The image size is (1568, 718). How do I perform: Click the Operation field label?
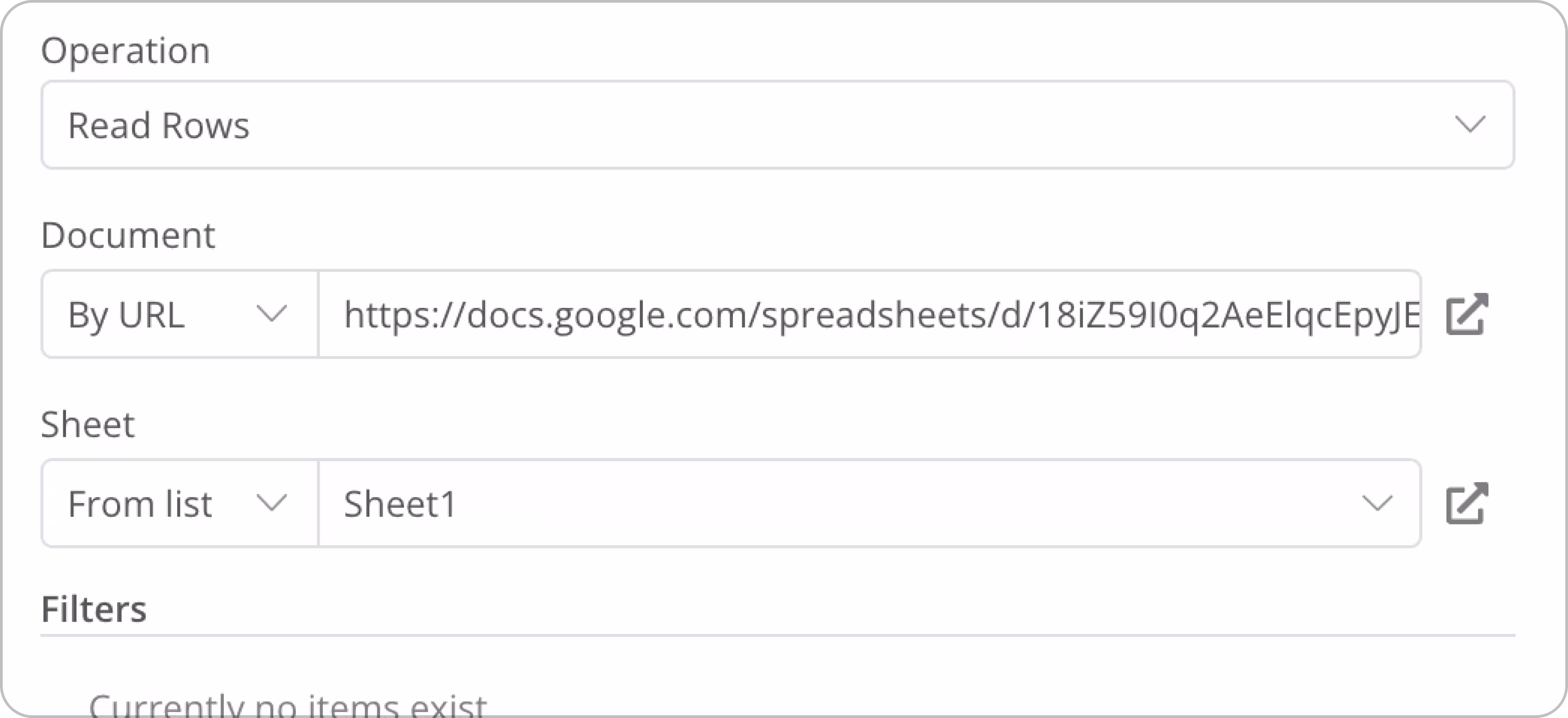[x=125, y=51]
